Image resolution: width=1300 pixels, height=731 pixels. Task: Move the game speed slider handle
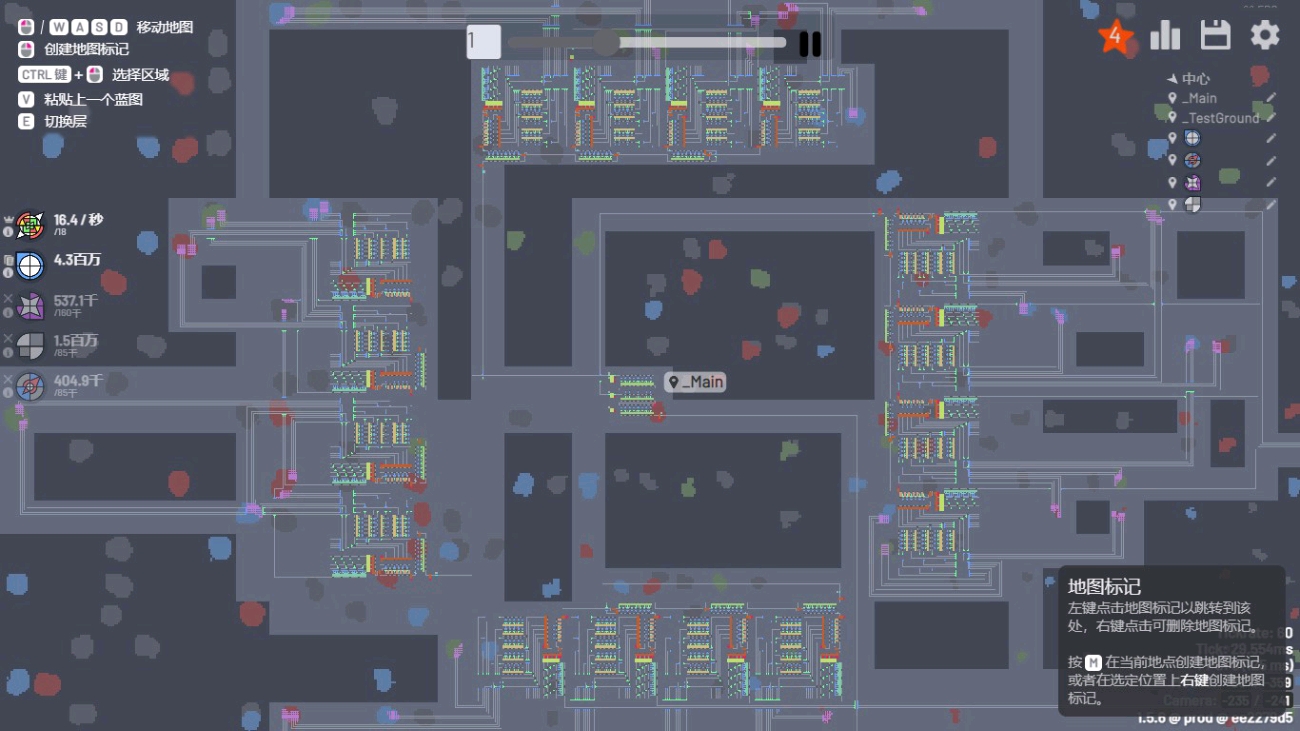tap(607, 42)
